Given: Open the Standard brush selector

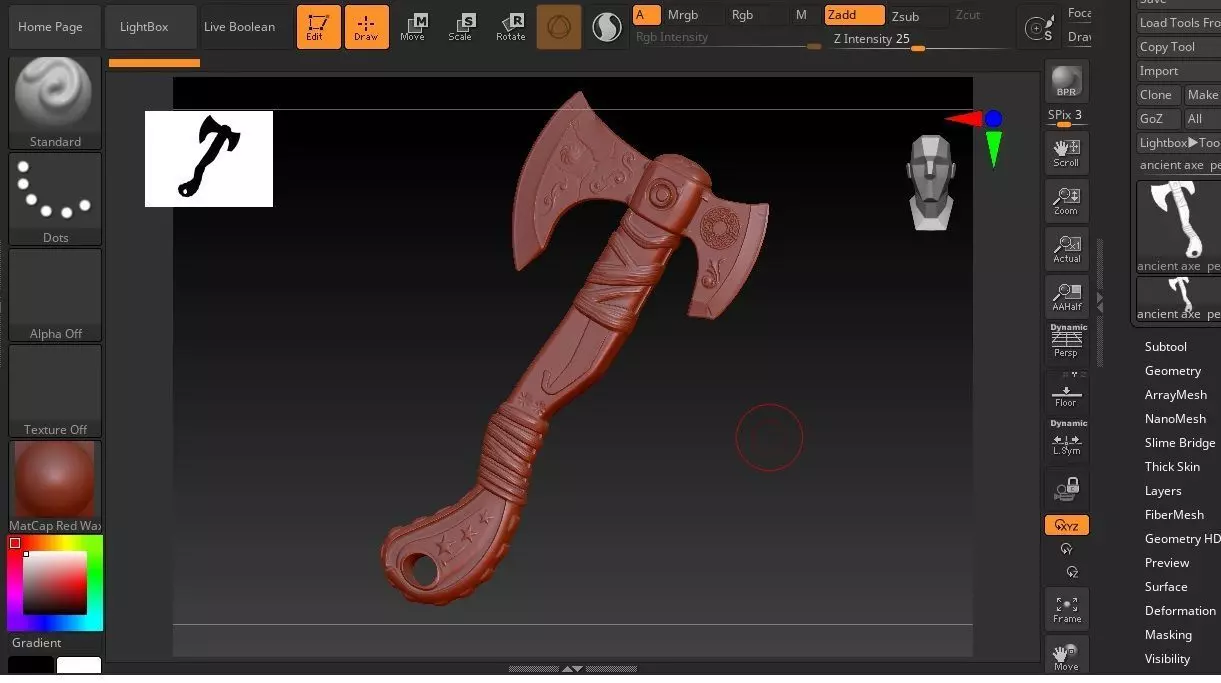Looking at the screenshot, I should (55, 103).
